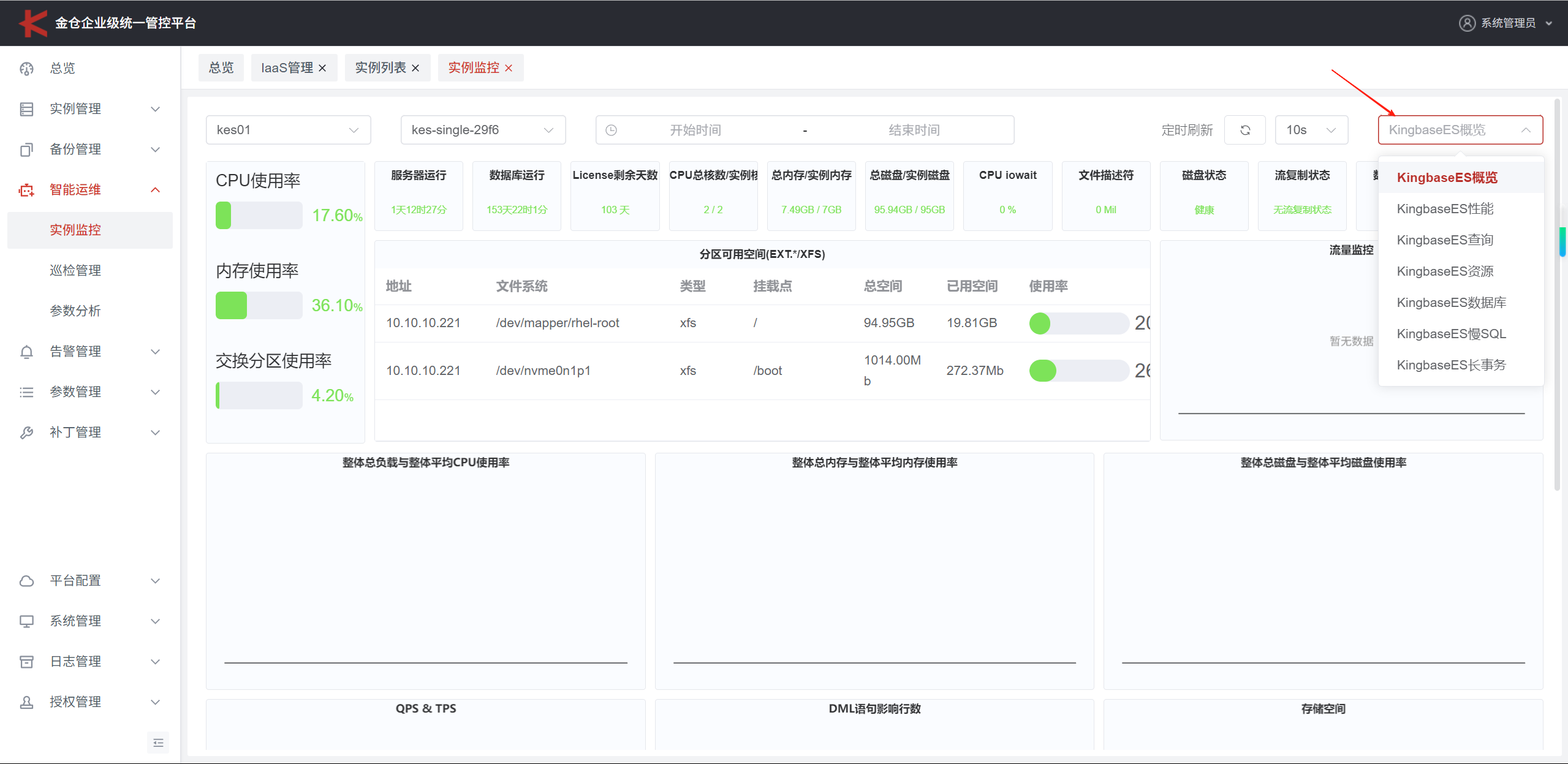Click the user avatar icon for 系统管理员

(x=1467, y=23)
